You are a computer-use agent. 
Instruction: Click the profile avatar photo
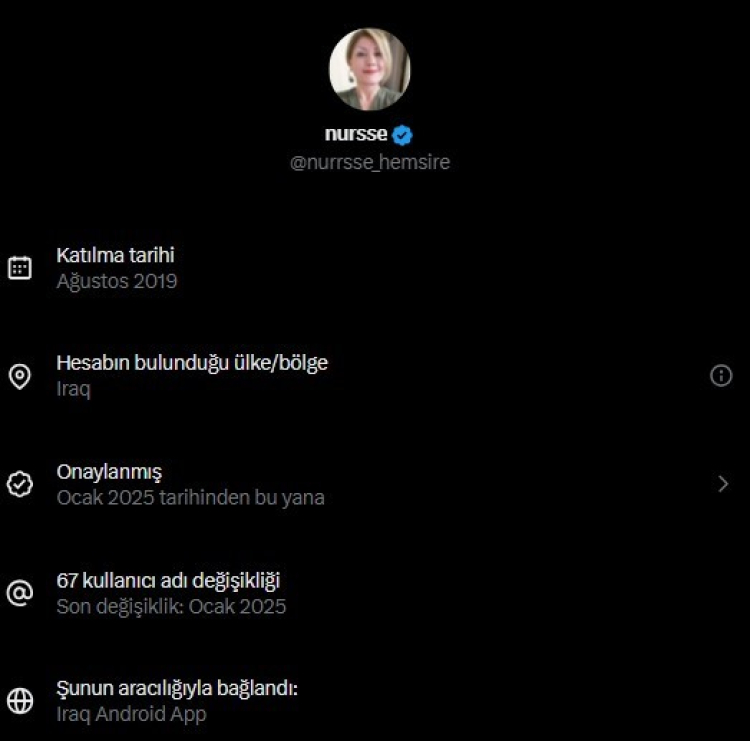[x=369, y=69]
